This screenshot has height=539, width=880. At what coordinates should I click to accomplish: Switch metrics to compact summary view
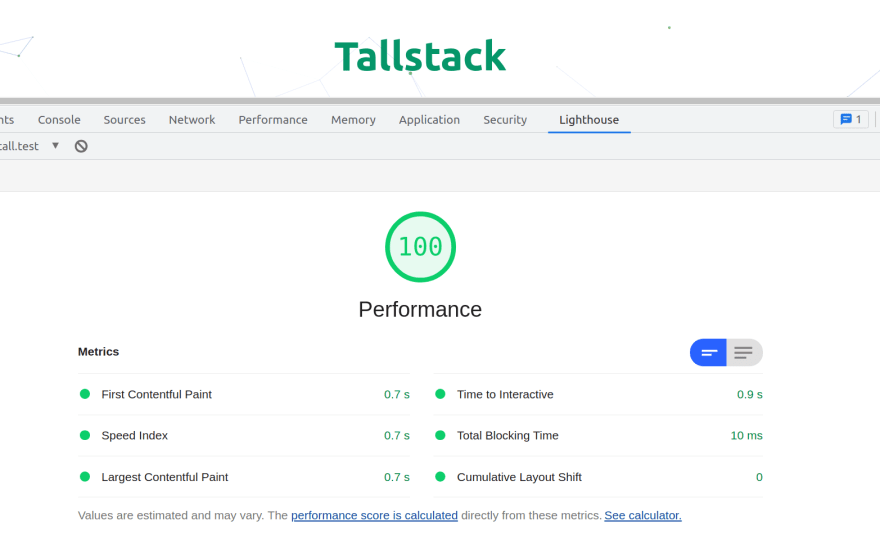[x=708, y=353]
